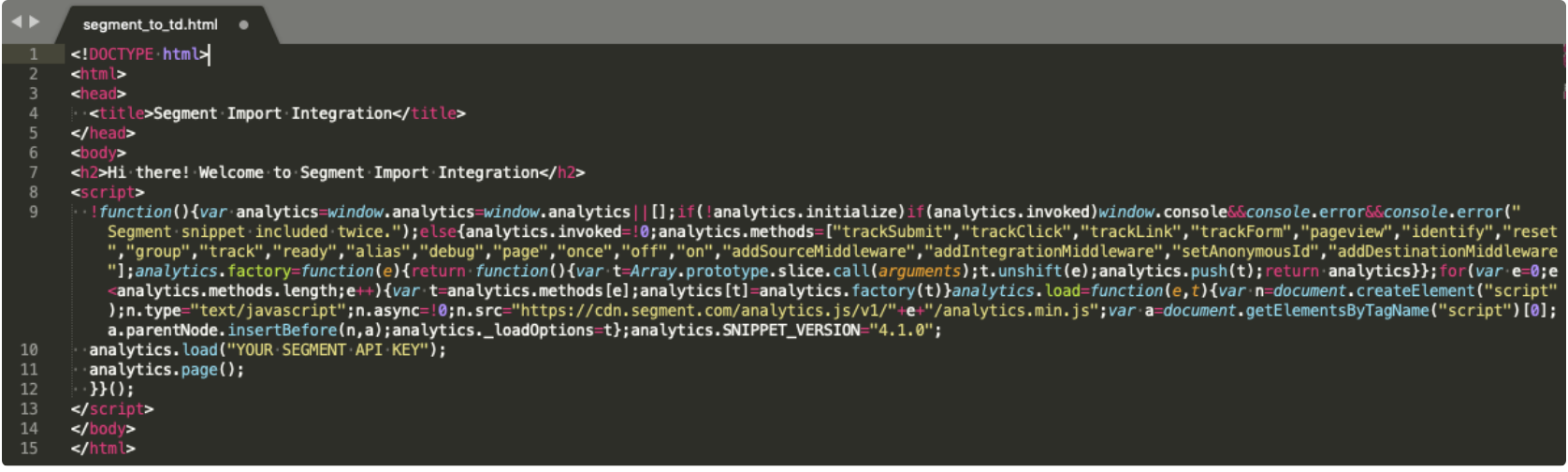Click the closing script tag on line 13
This screenshot has height=472, width=1568.
(111, 408)
